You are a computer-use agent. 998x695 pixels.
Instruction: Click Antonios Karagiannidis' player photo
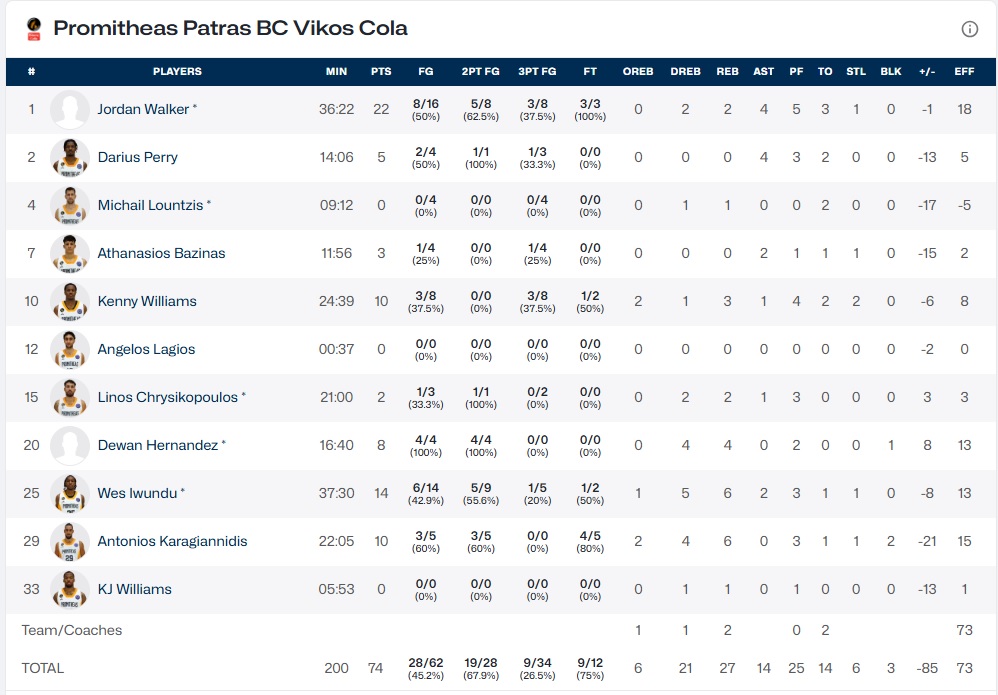point(70,541)
